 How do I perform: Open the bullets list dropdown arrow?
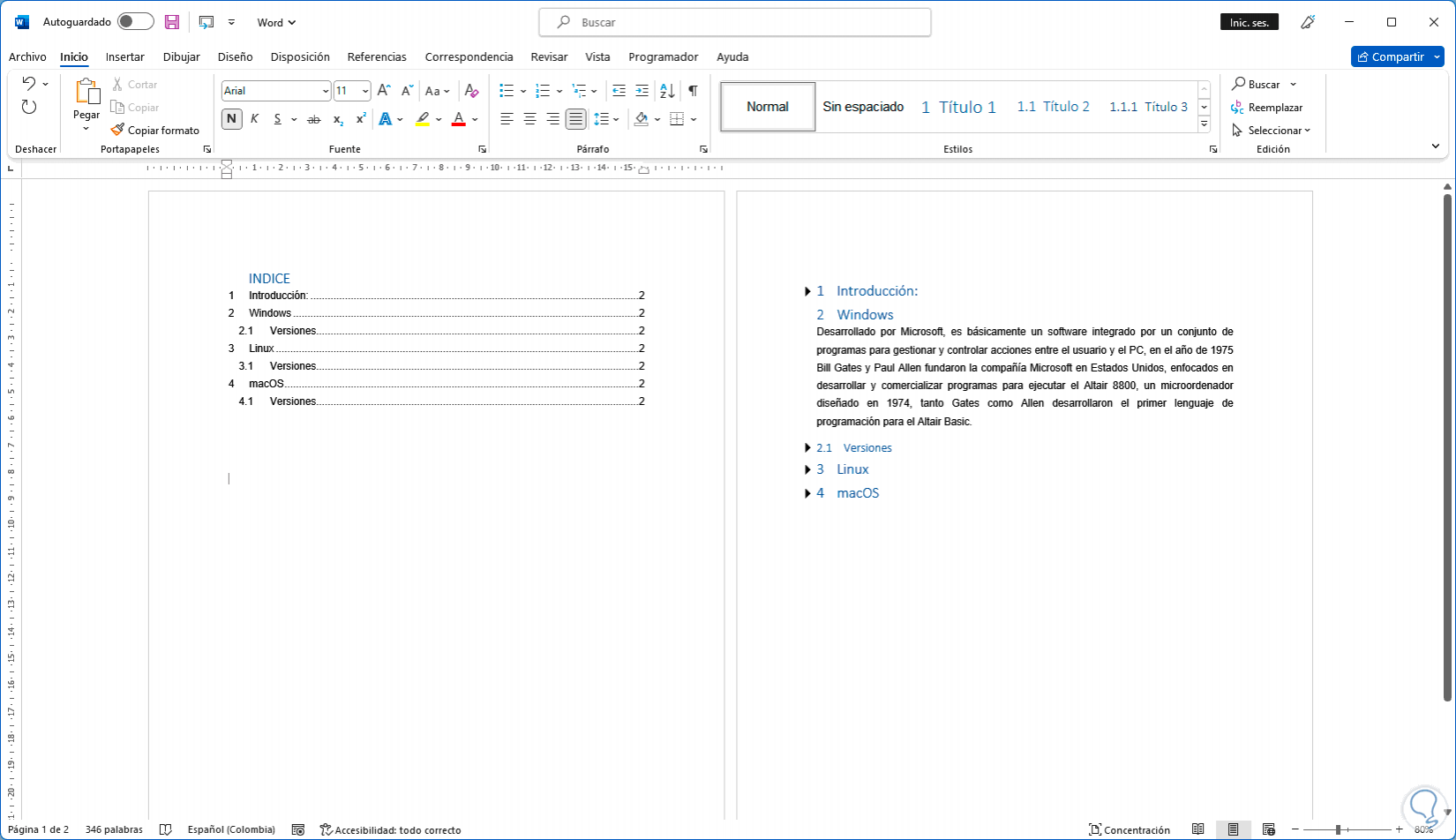click(x=523, y=91)
